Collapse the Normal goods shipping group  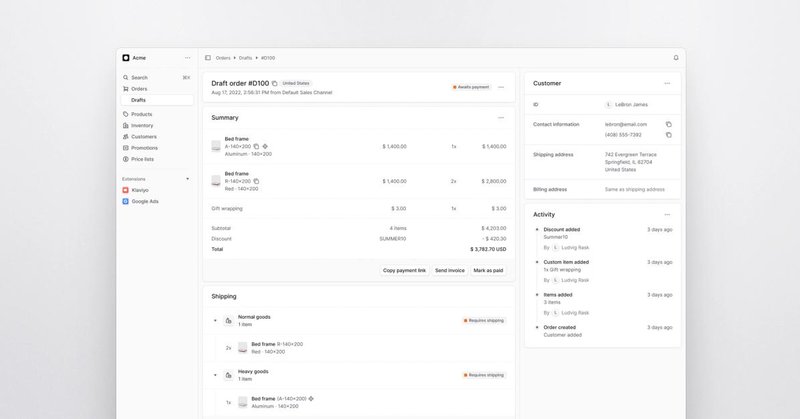pyautogui.click(x=215, y=321)
